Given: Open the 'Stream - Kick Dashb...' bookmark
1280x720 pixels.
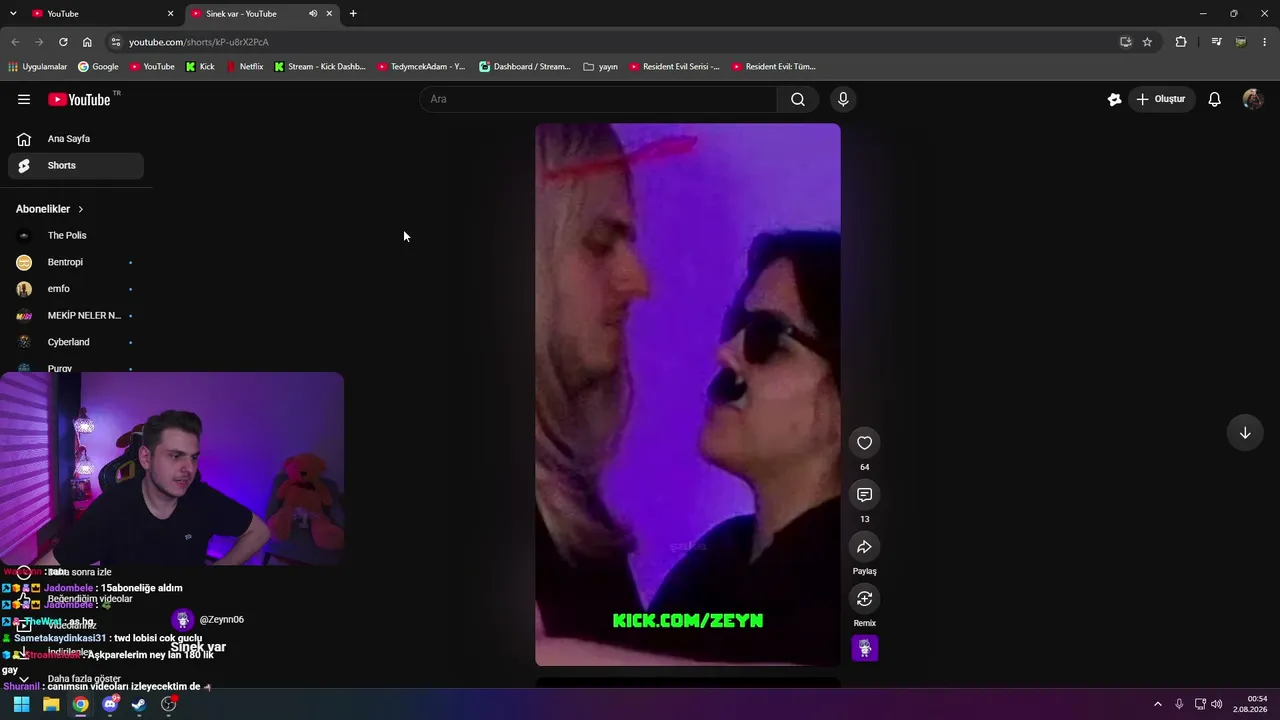Looking at the screenshot, I should (x=320, y=67).
